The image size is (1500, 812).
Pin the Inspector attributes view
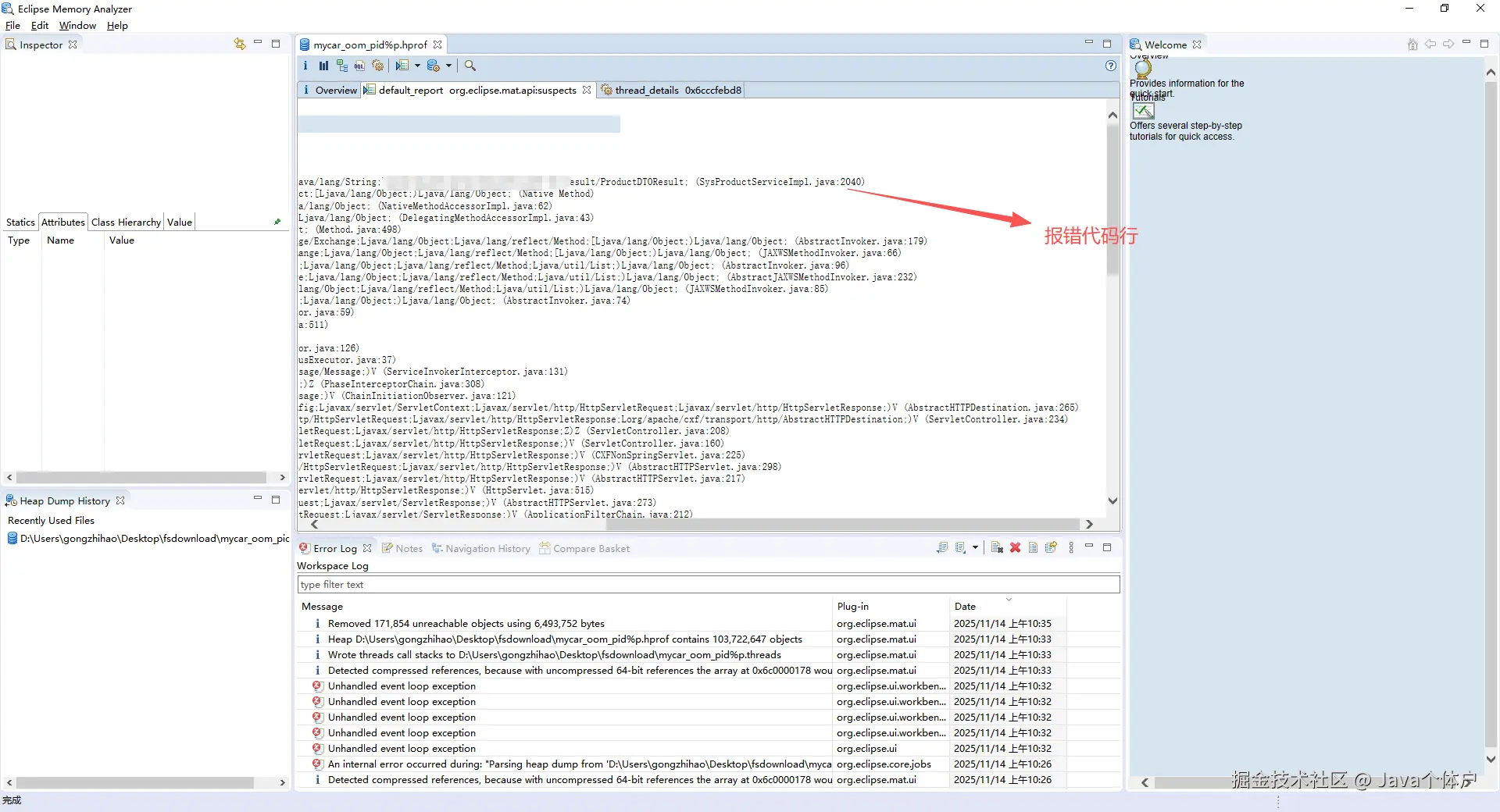277,222
